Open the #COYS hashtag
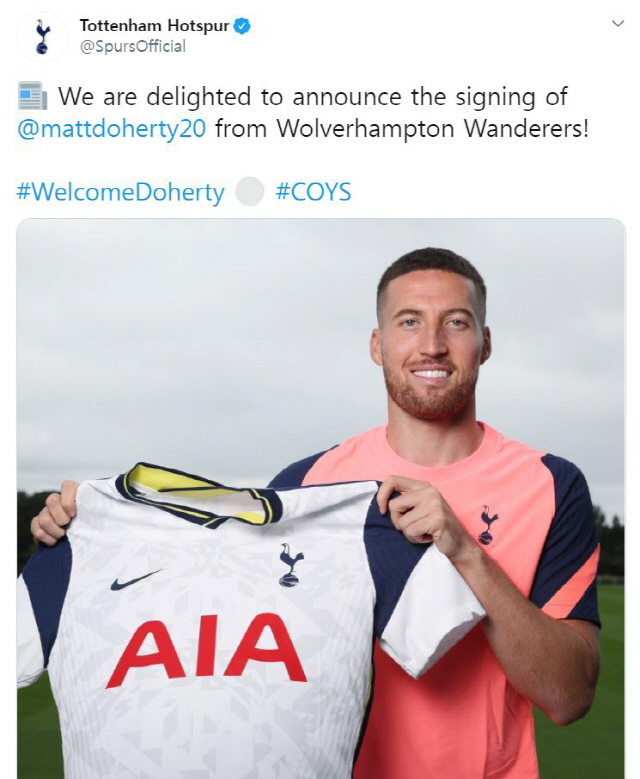 point(314,192)
